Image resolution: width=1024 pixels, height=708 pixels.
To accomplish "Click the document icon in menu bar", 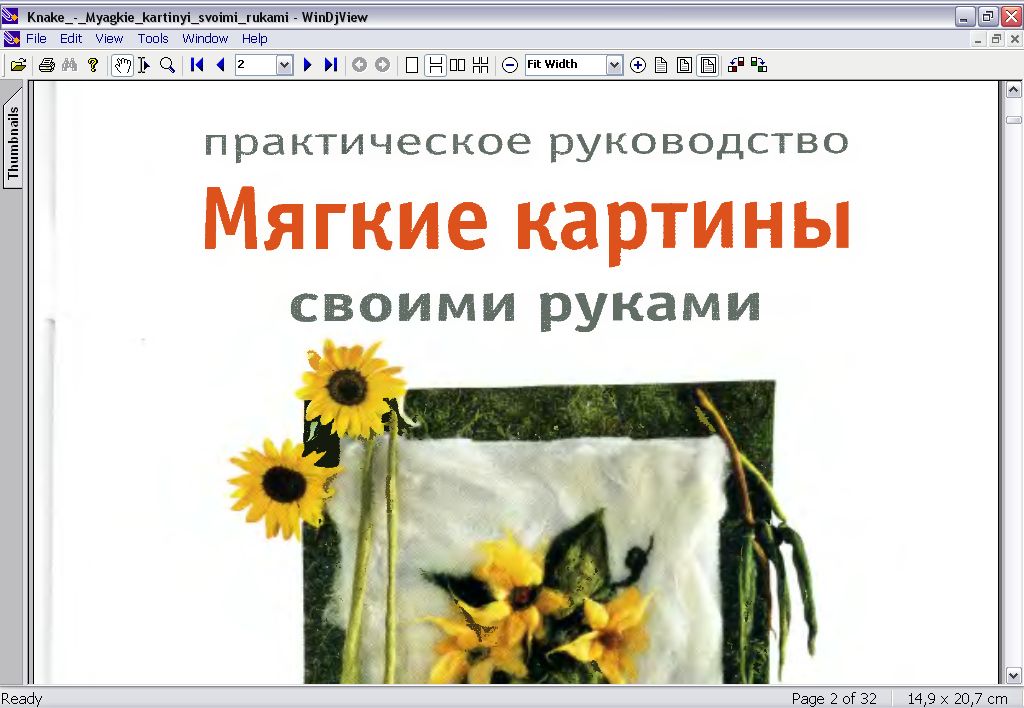I will 11,39.
